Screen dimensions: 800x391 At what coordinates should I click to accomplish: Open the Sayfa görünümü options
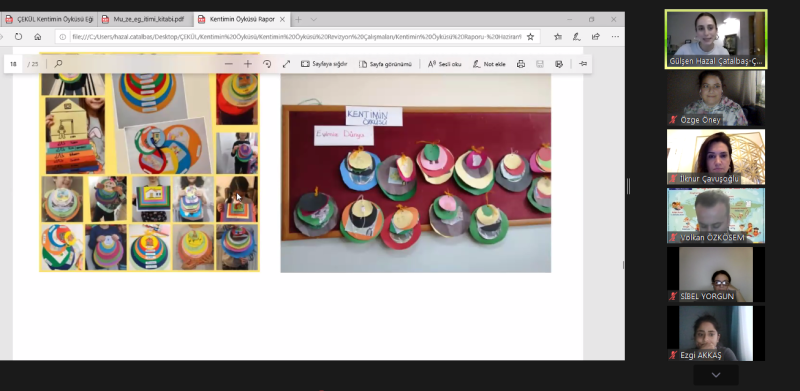[385, 64]
